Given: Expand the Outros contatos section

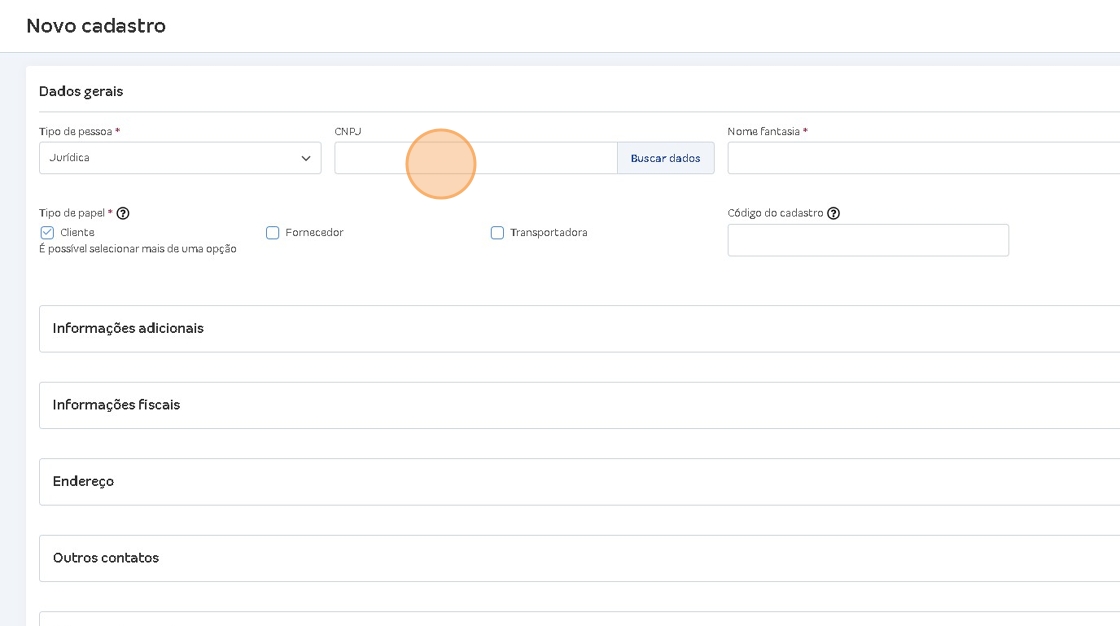Looking at the screenshot, I should (579, 558).
